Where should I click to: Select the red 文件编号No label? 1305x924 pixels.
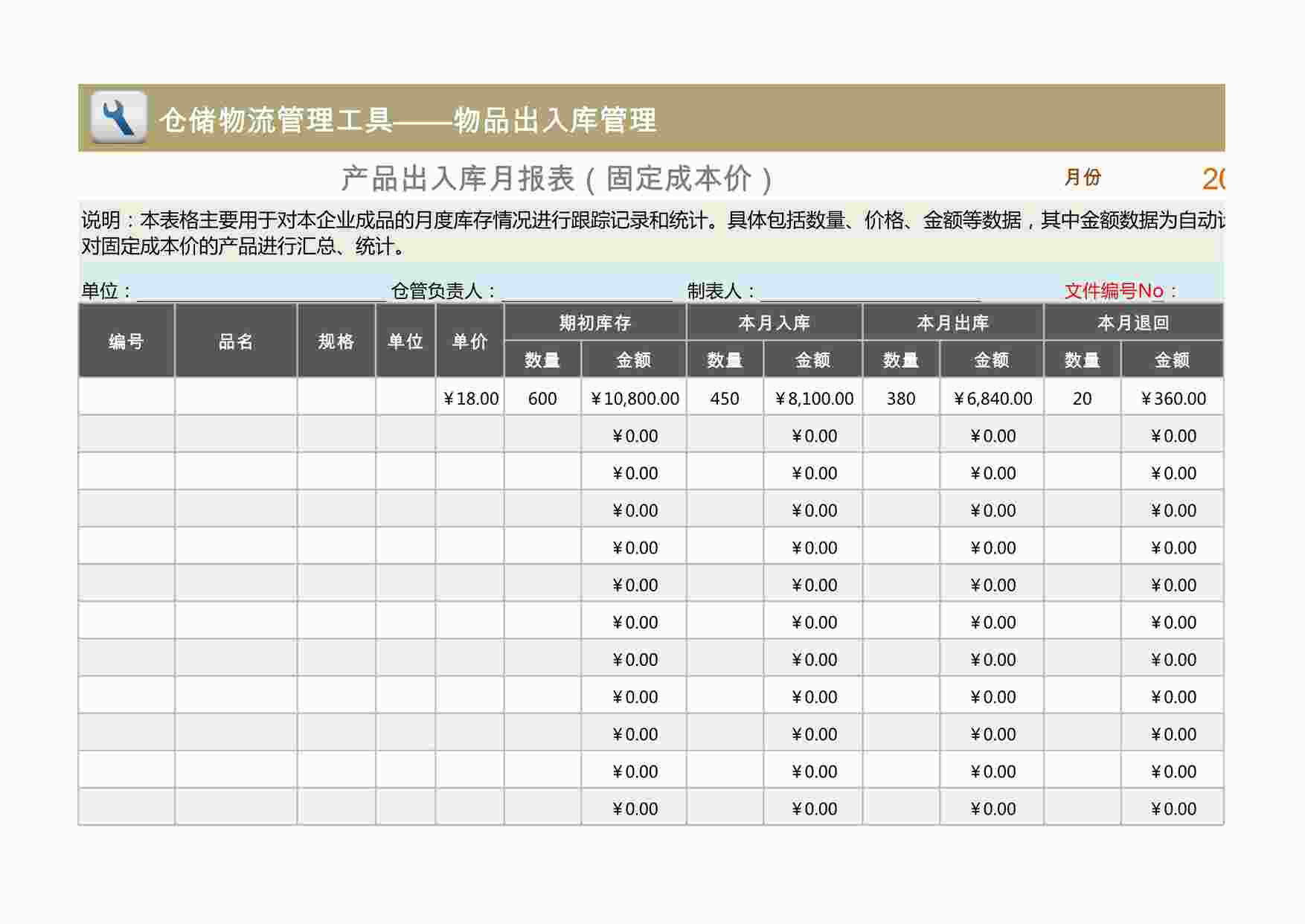1120,291
